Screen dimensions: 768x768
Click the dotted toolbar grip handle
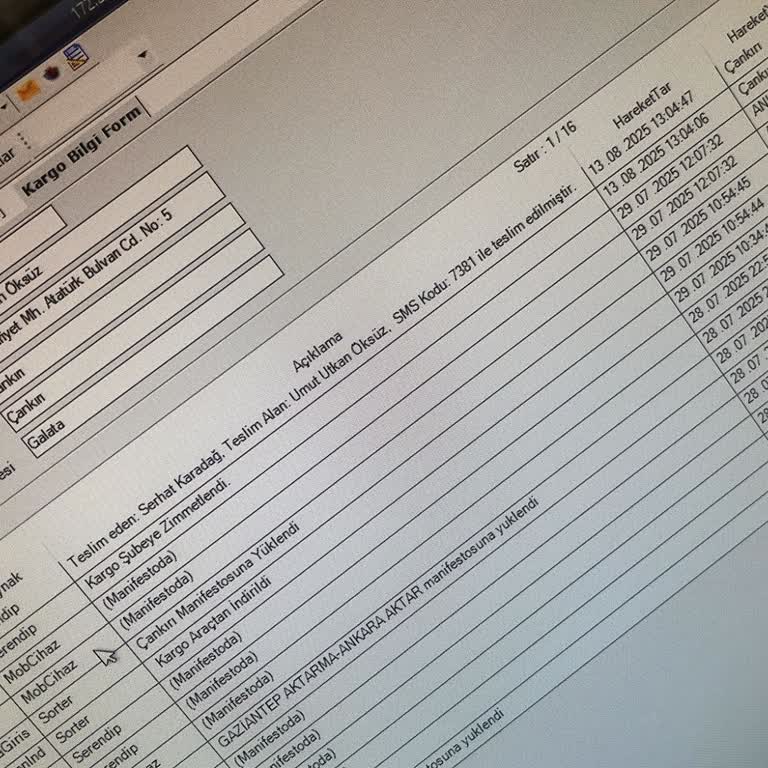point(24,141)
